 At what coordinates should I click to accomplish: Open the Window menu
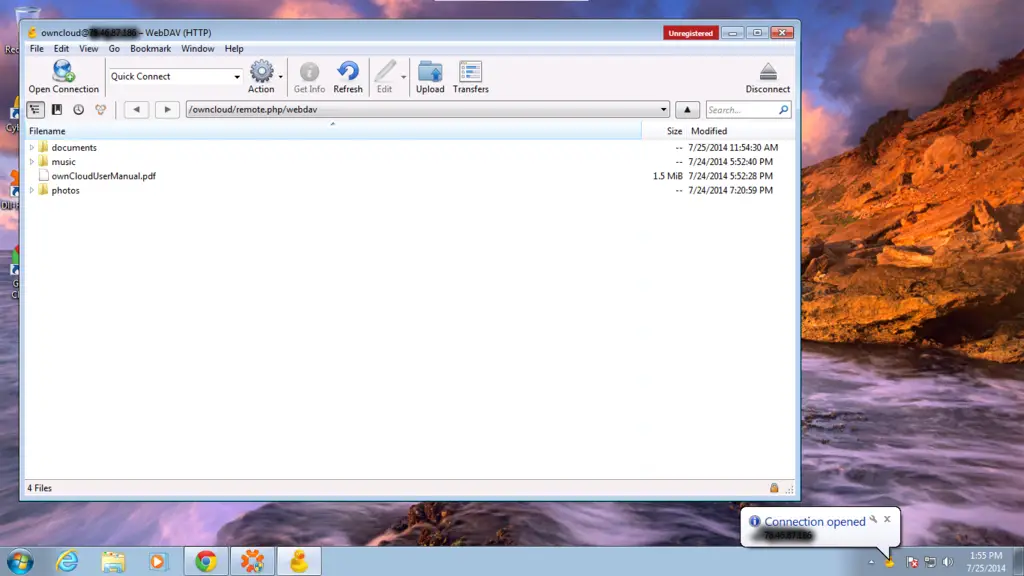197,48
